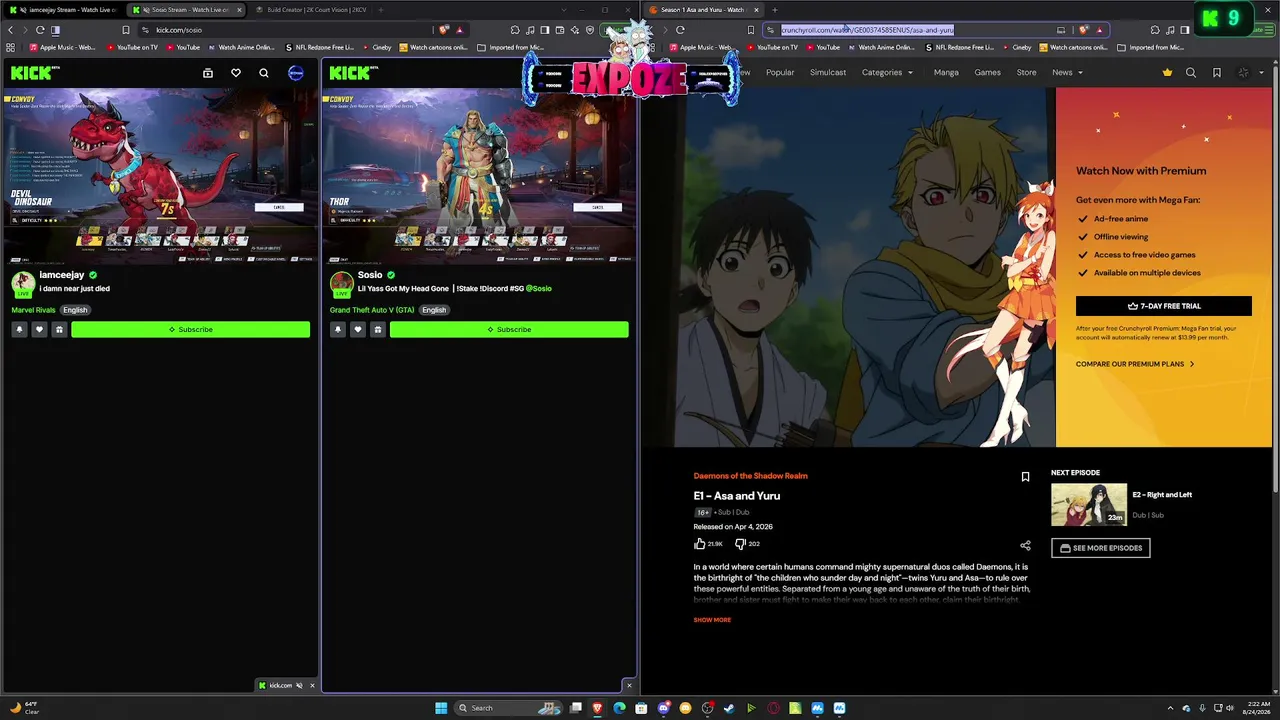Expand description with SHOW MORE
Image resolution: width=1280 pixels, height=720 pixels.
[x=712, y=620]
